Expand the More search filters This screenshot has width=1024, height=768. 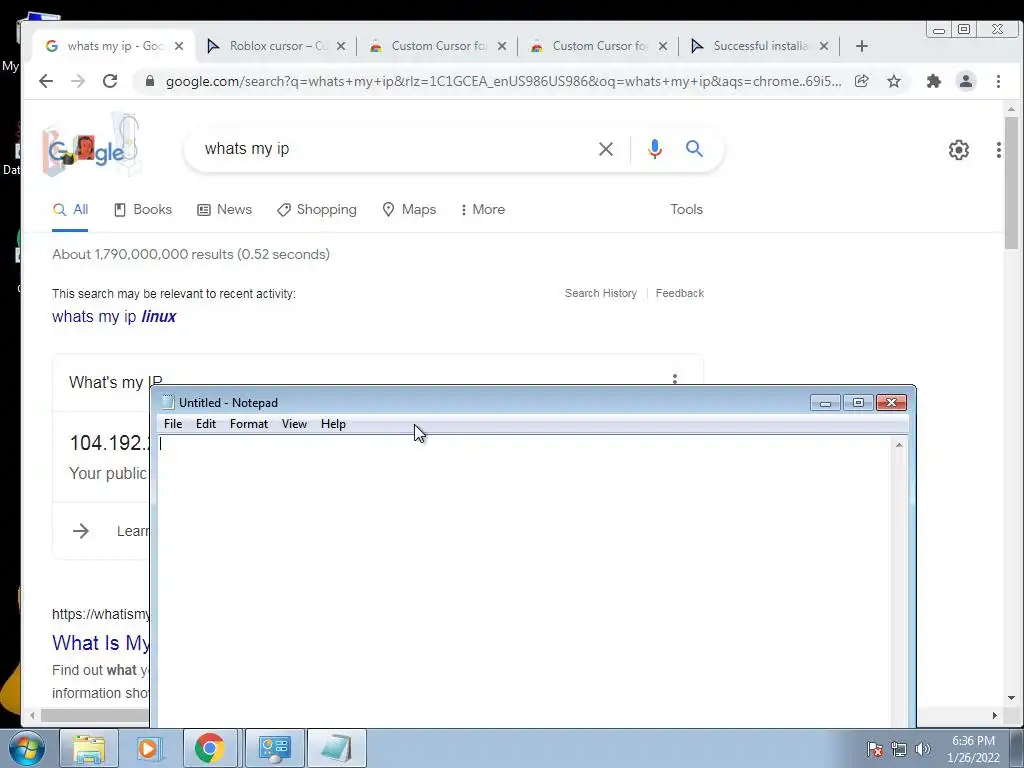coord(483,210)
